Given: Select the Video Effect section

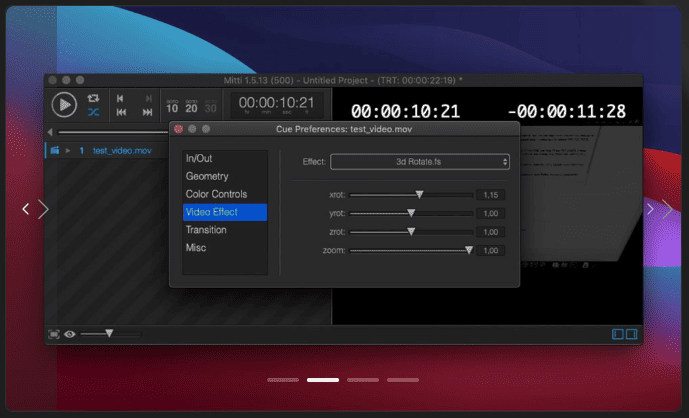Looking at the screenshot, I should click(x=225, y=212).
